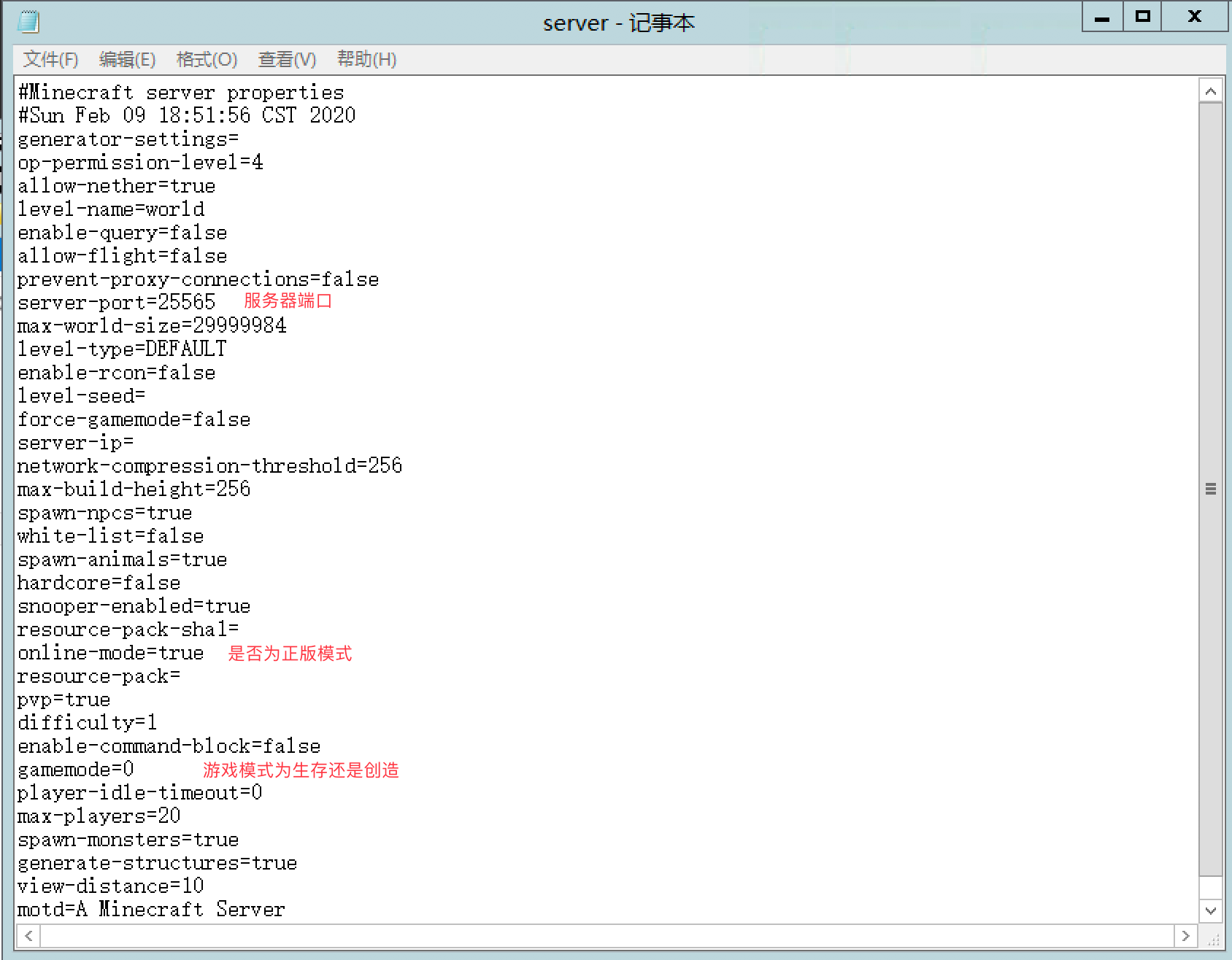
Task: Click the spawn-monsters=true line
Action: (x=128, y=840)
